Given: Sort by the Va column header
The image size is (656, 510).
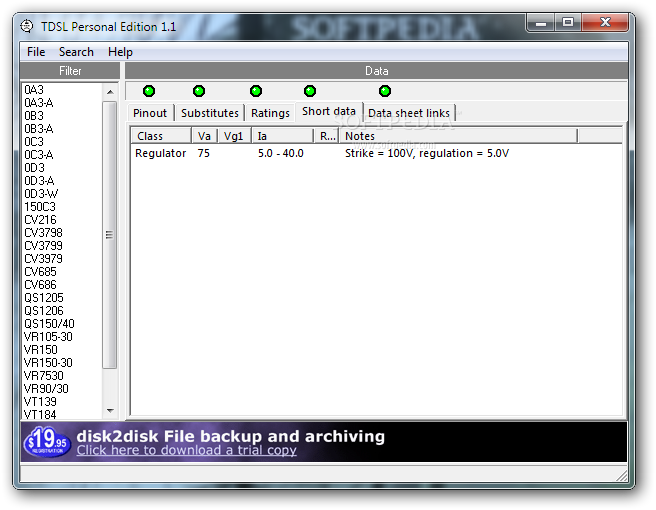Looking at the screenshot, I should [x=204, y=136].
